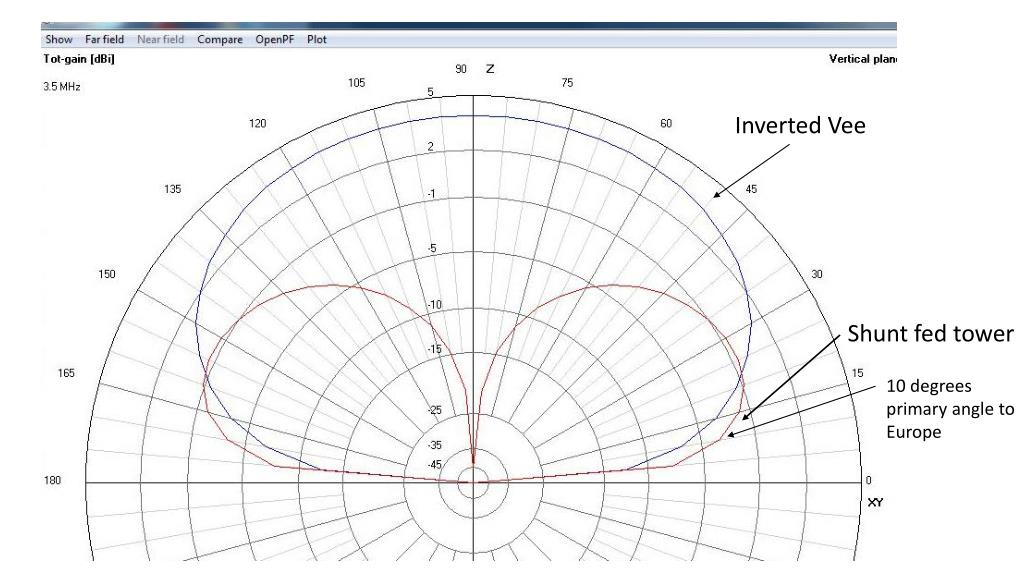Click the 180 degree angle label

[x=52, y=480]
